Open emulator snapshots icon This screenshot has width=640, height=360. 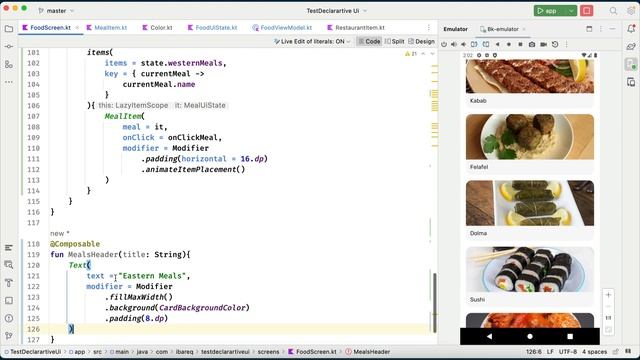(x=555, y=44)
